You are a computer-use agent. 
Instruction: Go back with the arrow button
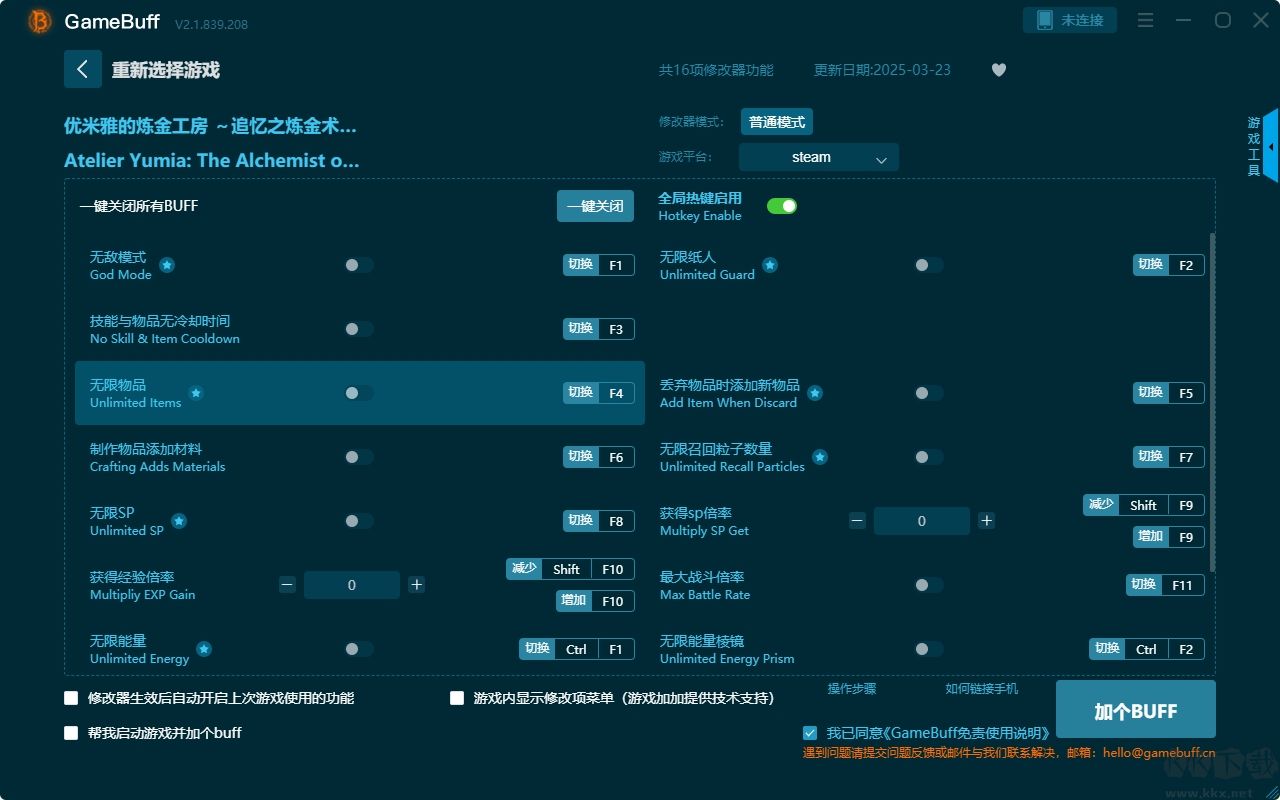click(83, 69)
